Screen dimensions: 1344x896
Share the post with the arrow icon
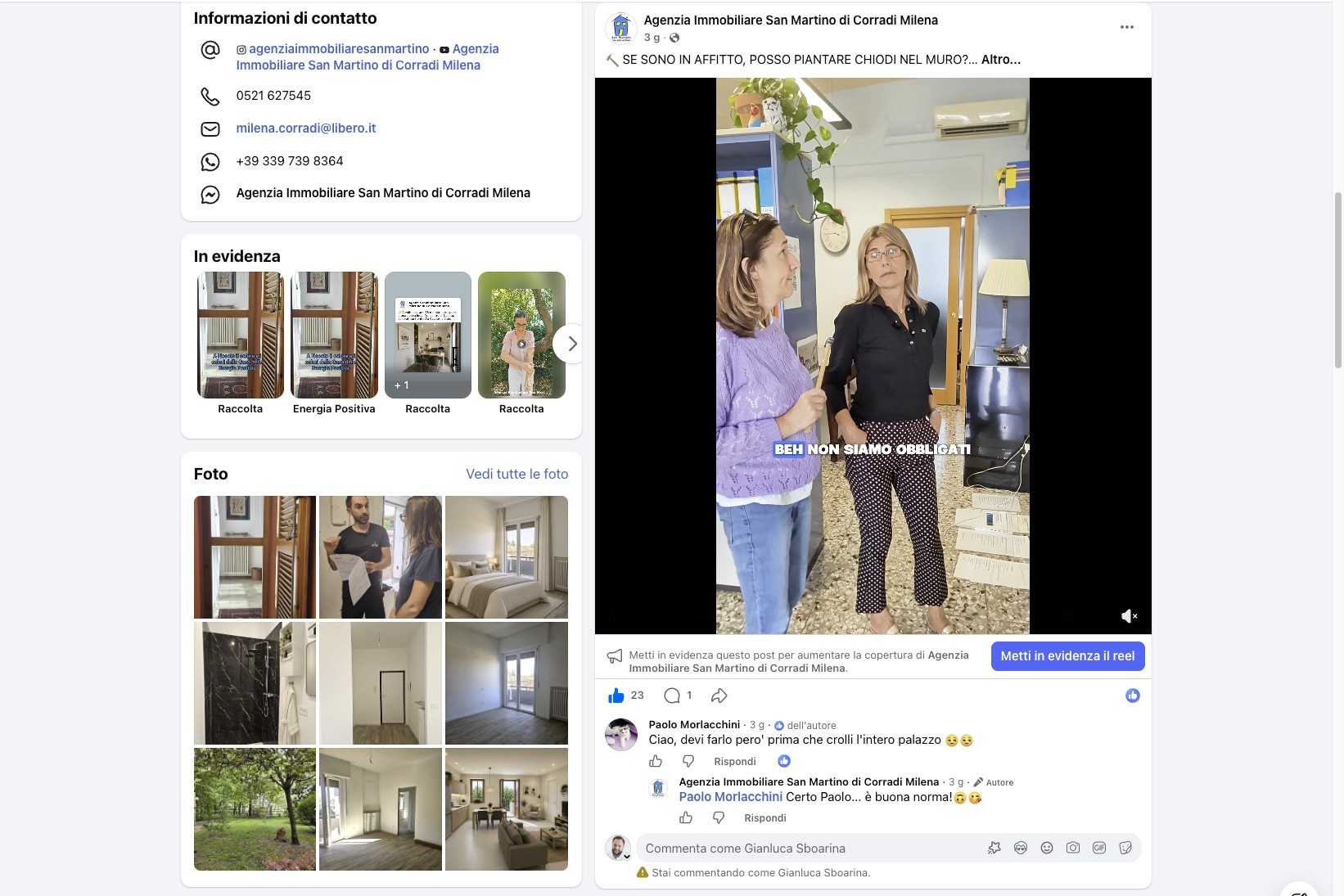point(719,696)
